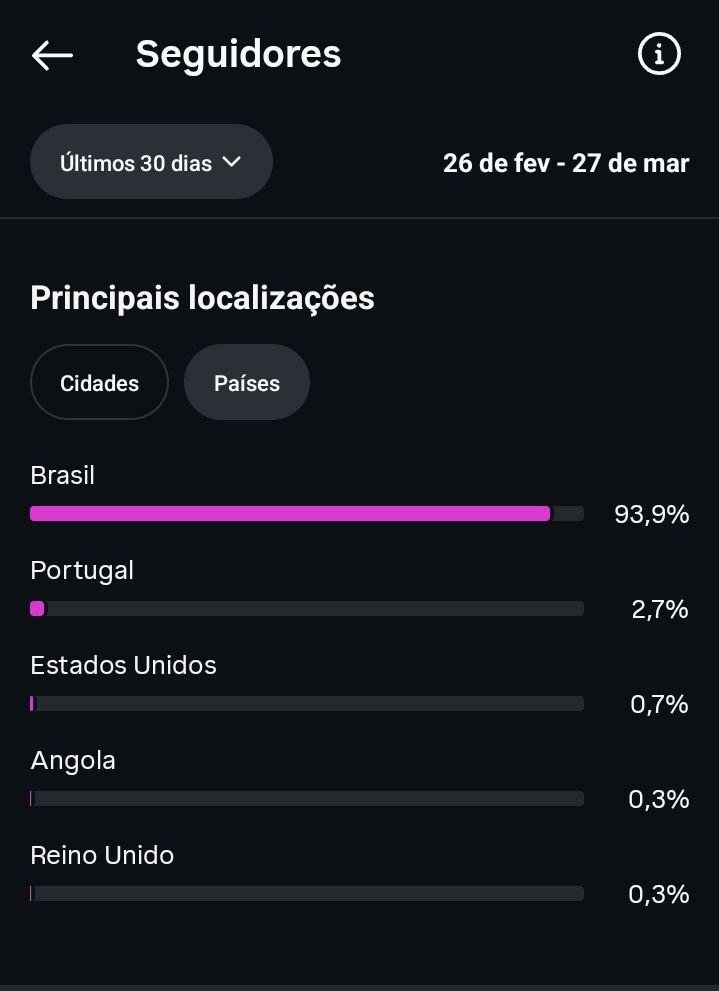Switch to the Cidades tab
Viewport: 719px width, 991px height.
[99, 383]
